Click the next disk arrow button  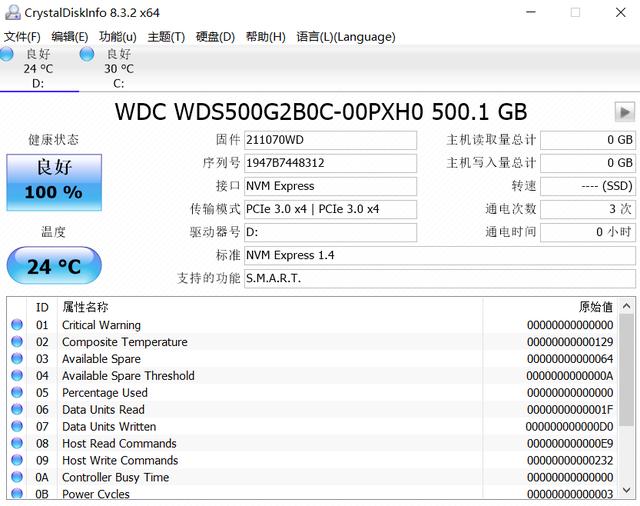(625, 112)
